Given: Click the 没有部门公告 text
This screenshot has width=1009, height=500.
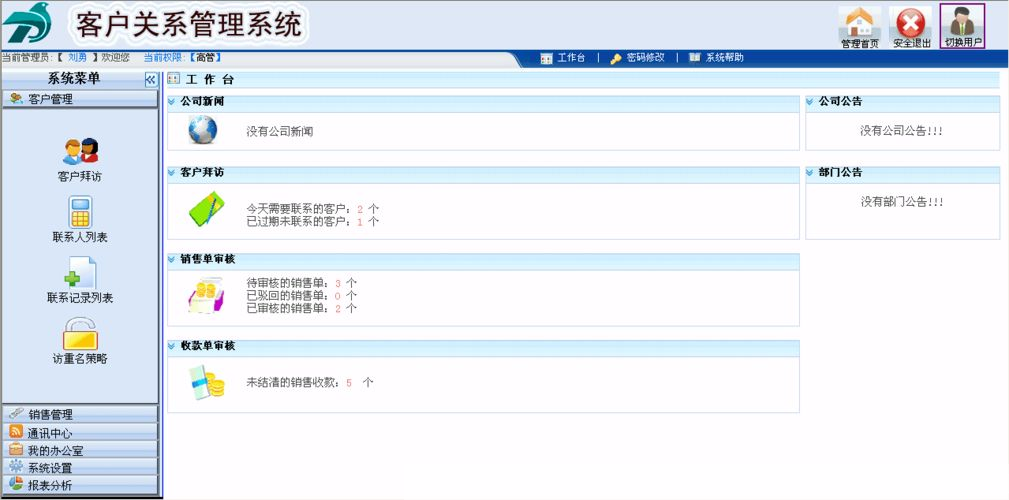Looking at the screenshot, I should coord(902,202).
